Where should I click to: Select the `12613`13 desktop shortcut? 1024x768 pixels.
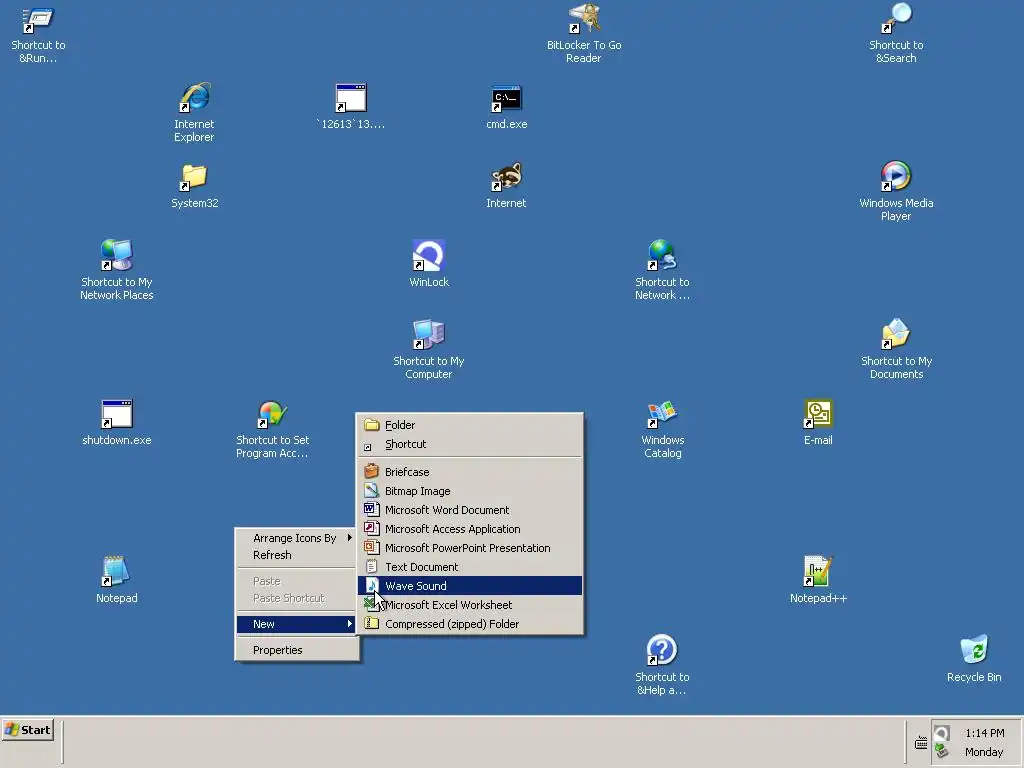[351, 106]
